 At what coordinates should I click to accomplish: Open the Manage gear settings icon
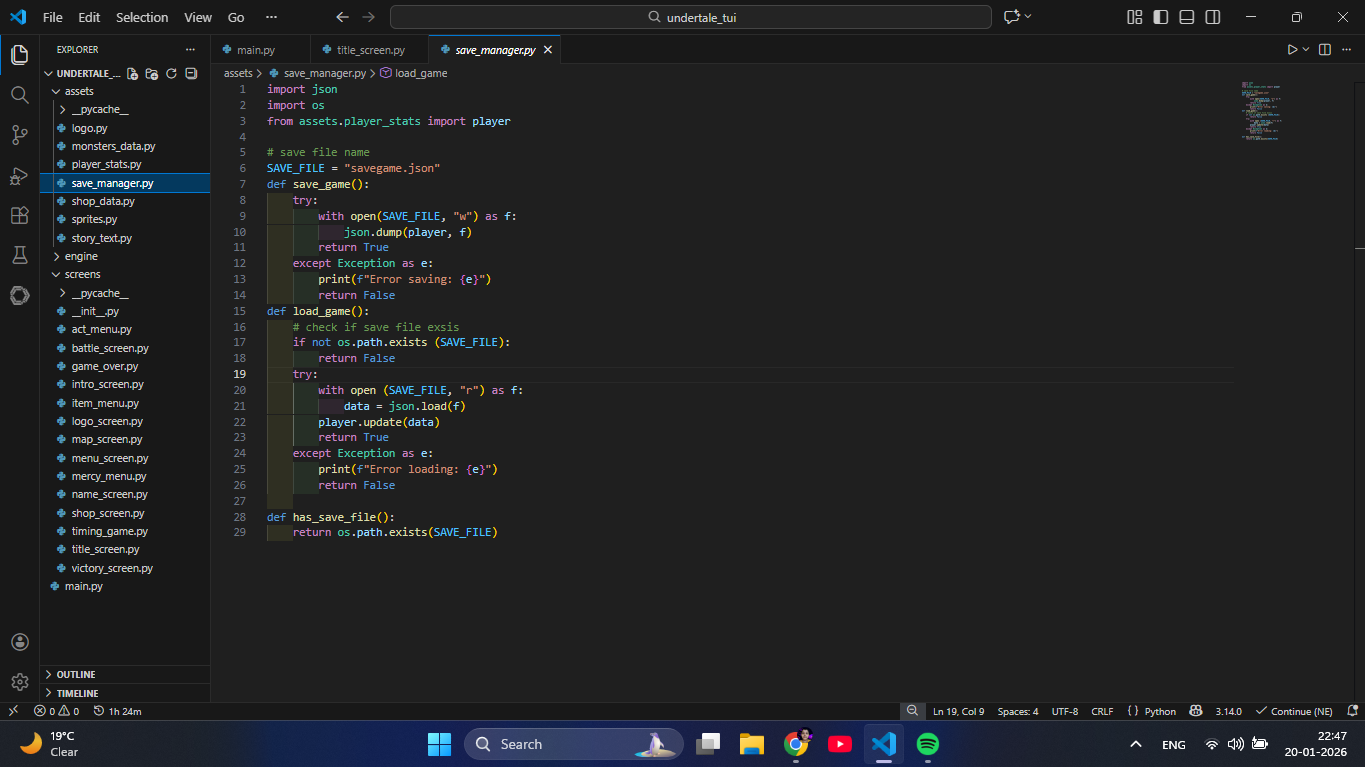[19, 682]
